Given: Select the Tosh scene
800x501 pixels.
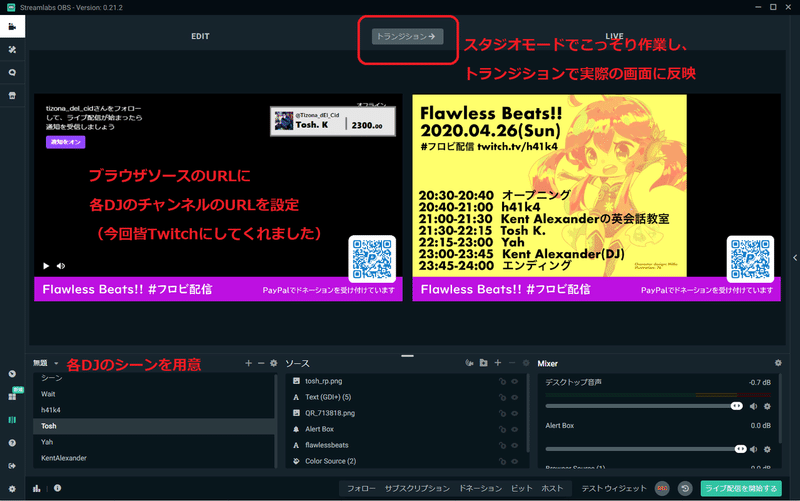Looking at the screenshot, I should pyautogui.click(x=154, y=426).
